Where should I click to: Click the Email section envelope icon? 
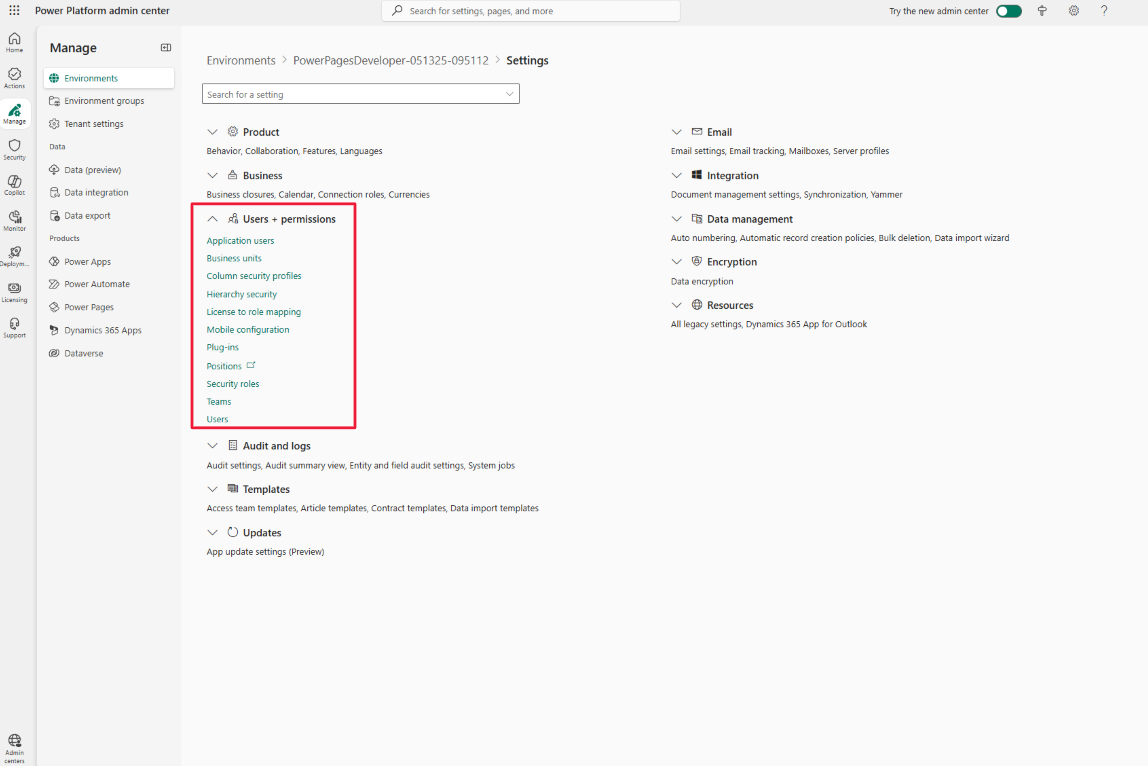point(697,132)
